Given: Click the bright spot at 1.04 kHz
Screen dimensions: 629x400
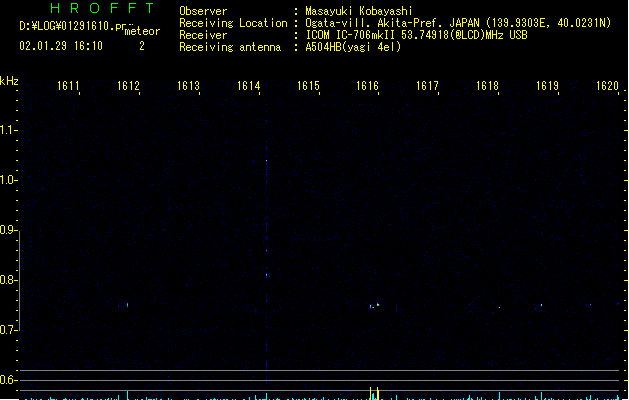Looking at the screenshot, I should pyautogui.click(x=266, y=161).
